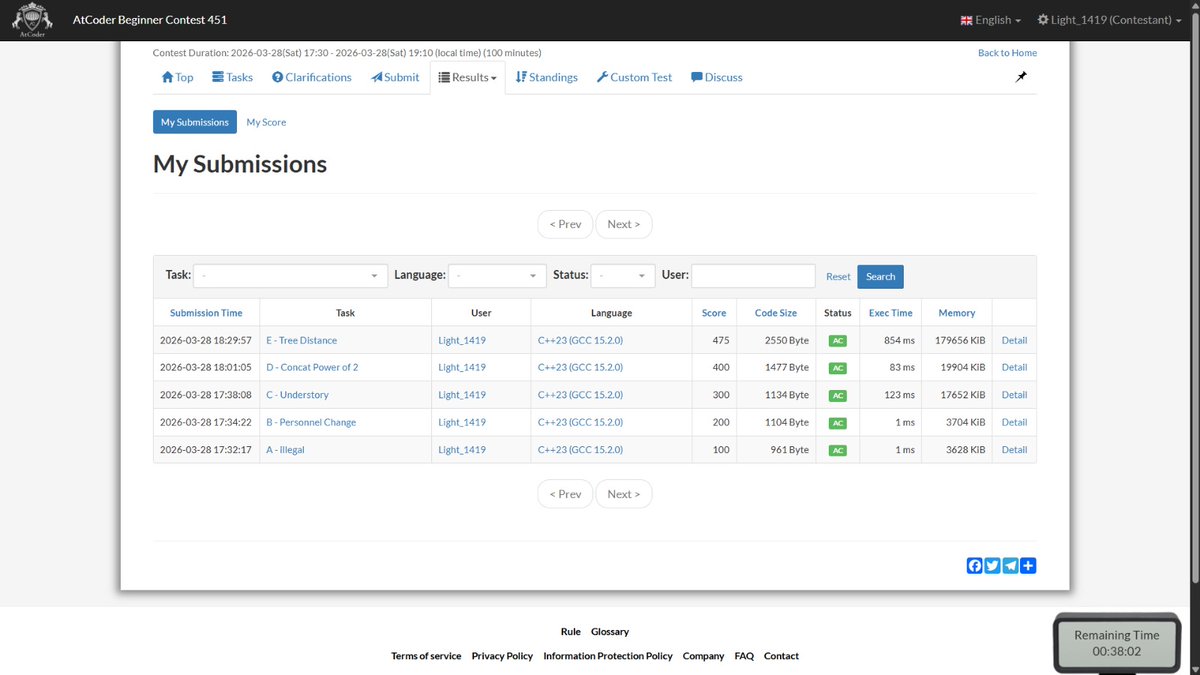The width and height of the screenshot is (1200, 675).
Task: Open the FAQ footer link
Action: click(744, 656)
